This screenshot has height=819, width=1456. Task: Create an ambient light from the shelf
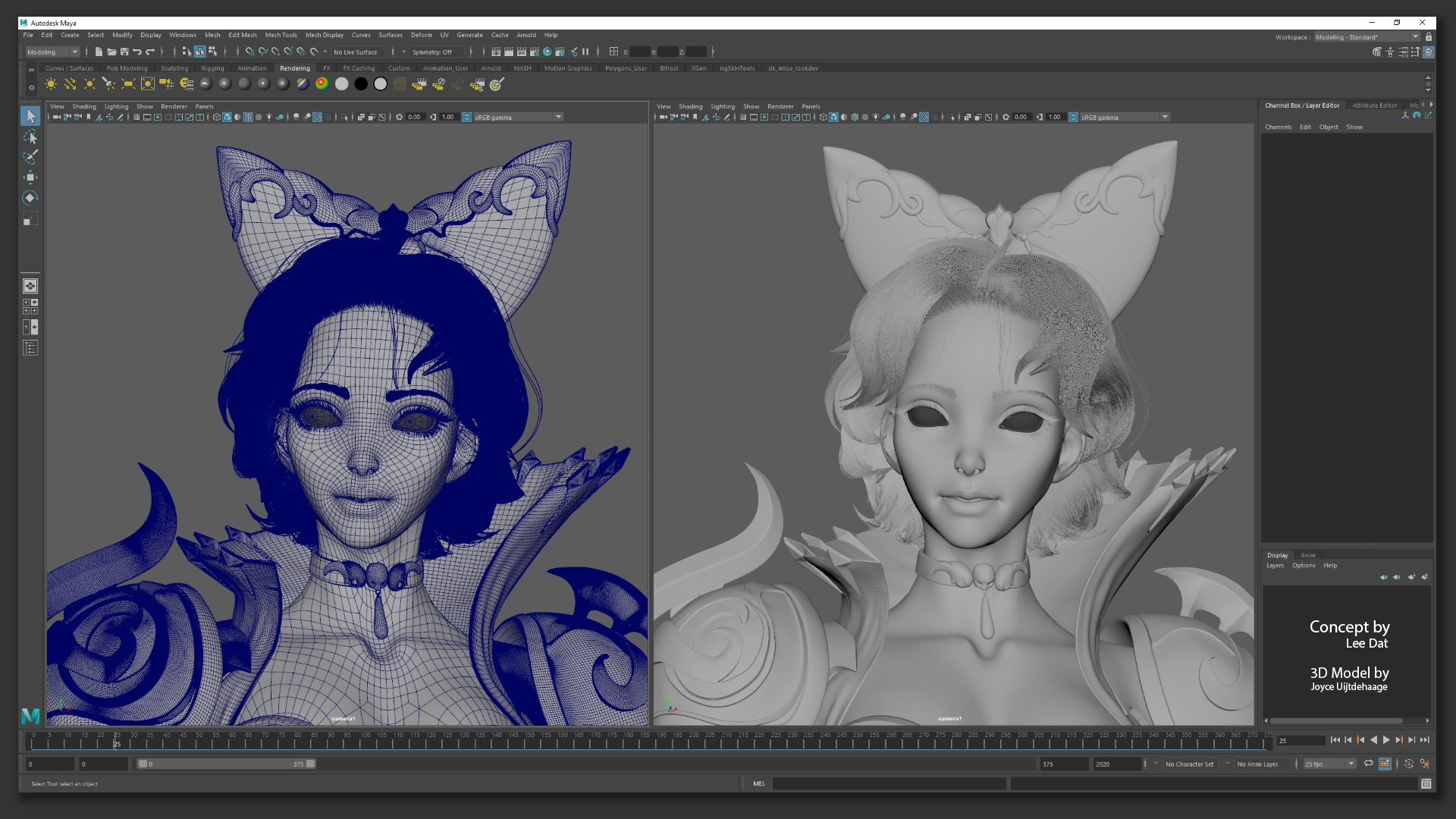[51, 84]
